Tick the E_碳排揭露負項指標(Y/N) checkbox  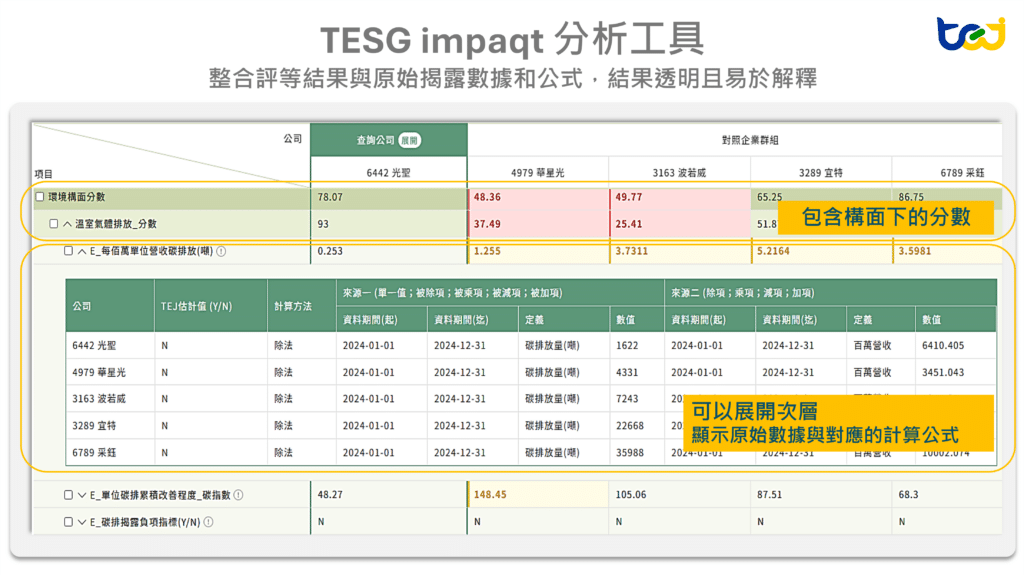point(68,522)
